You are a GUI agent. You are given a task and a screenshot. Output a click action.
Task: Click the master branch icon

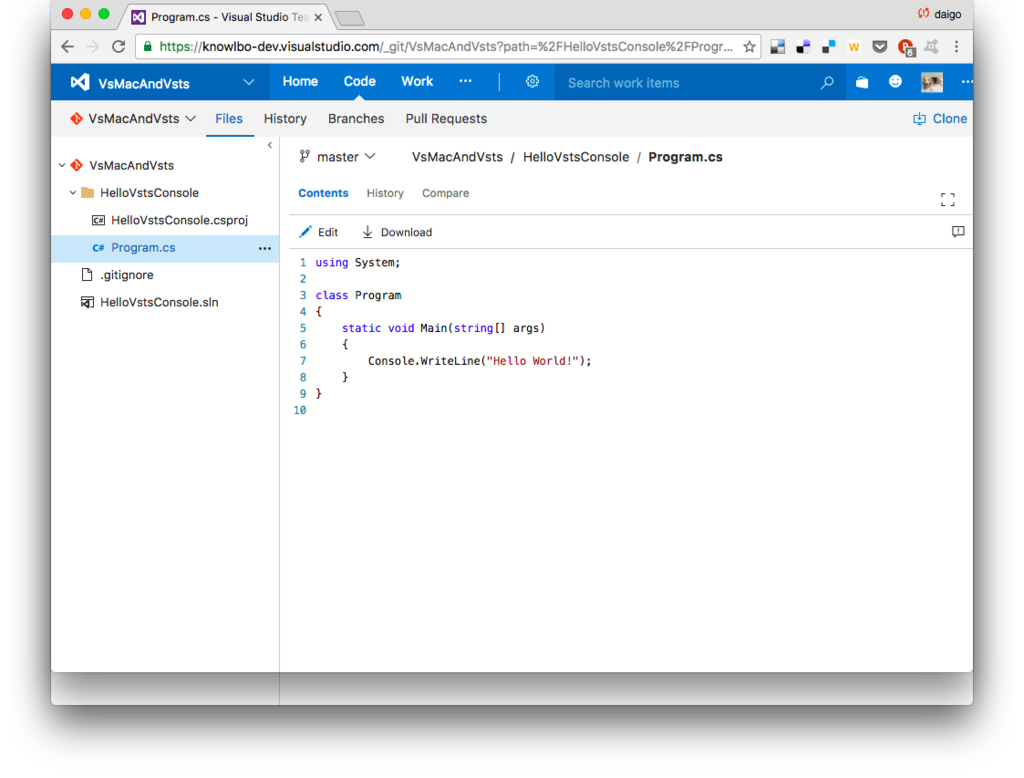click(x=304, y=156)
